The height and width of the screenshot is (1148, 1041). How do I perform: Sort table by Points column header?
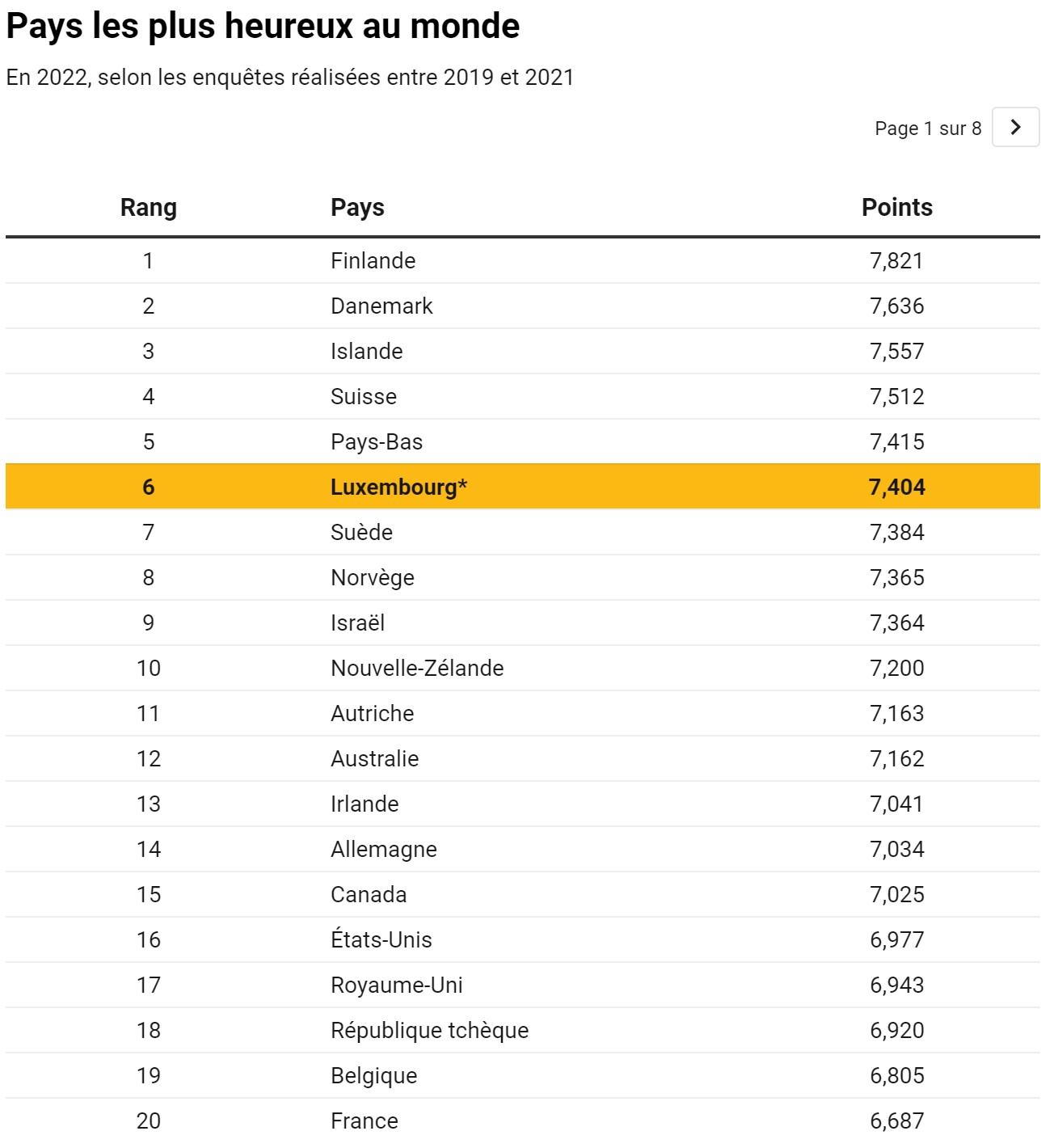coord(897,208)
